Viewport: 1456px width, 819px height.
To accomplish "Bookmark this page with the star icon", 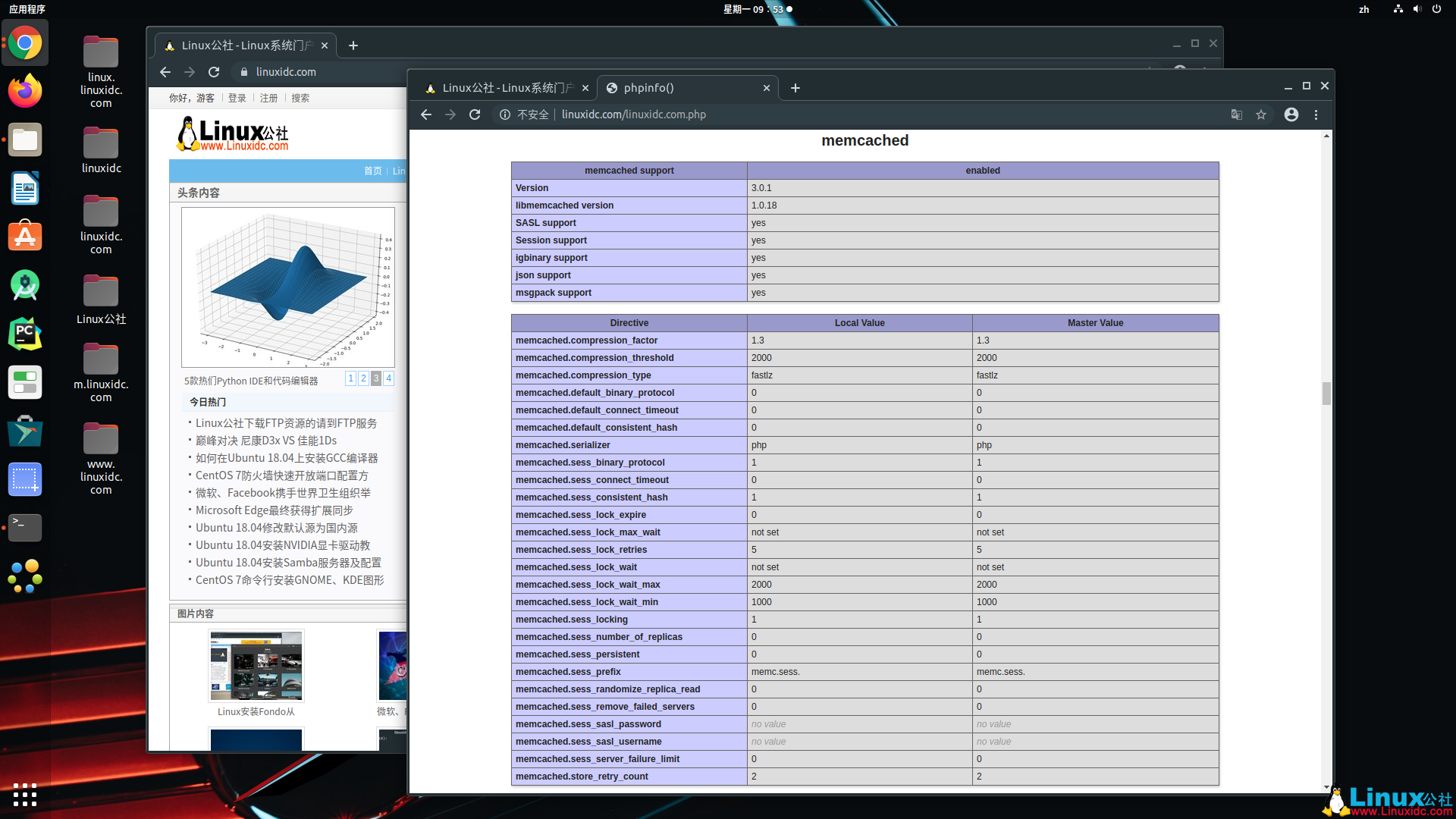I will (x=1261, y=115).
